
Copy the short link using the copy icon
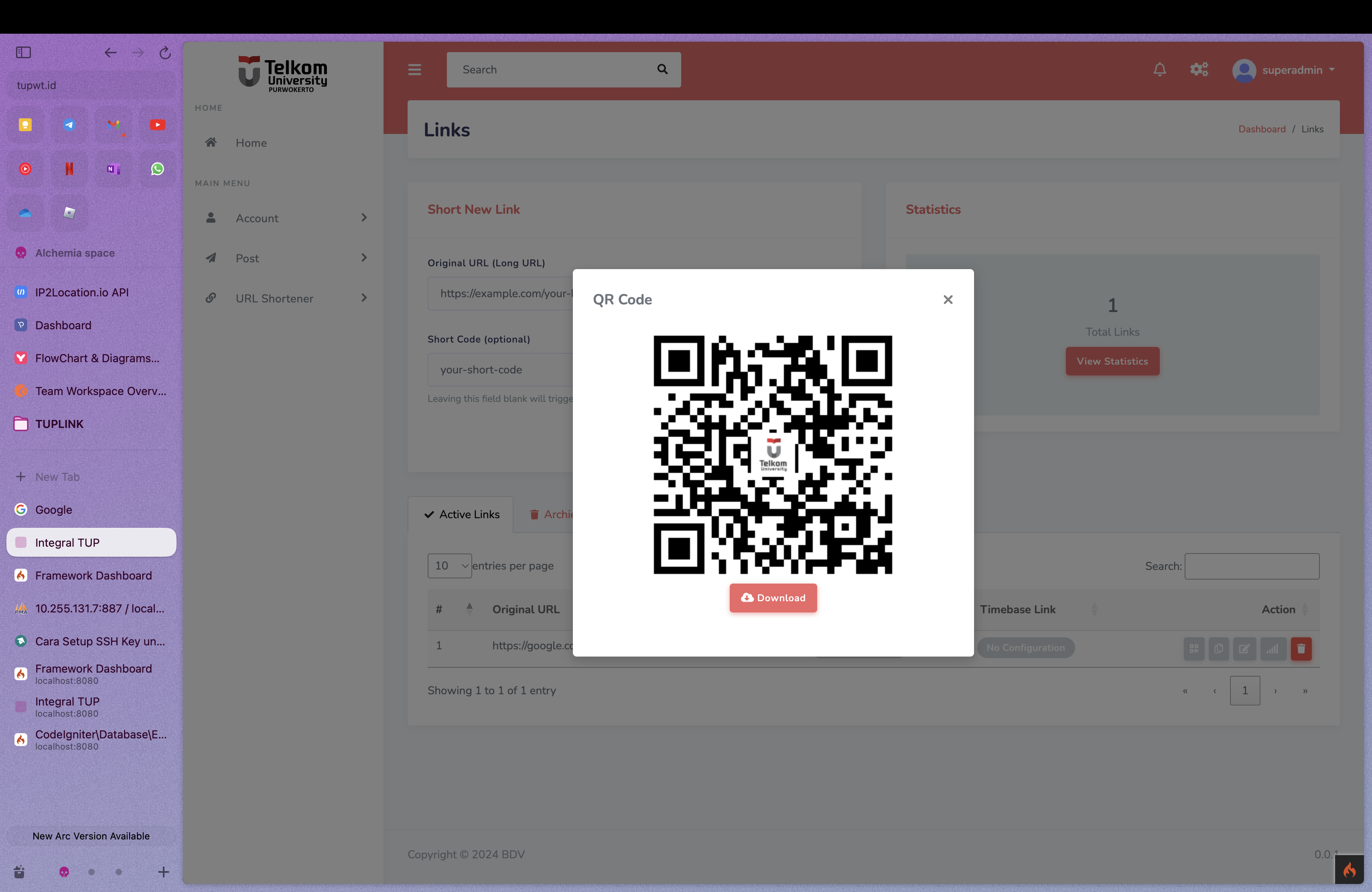click(x=1219, y=649)
